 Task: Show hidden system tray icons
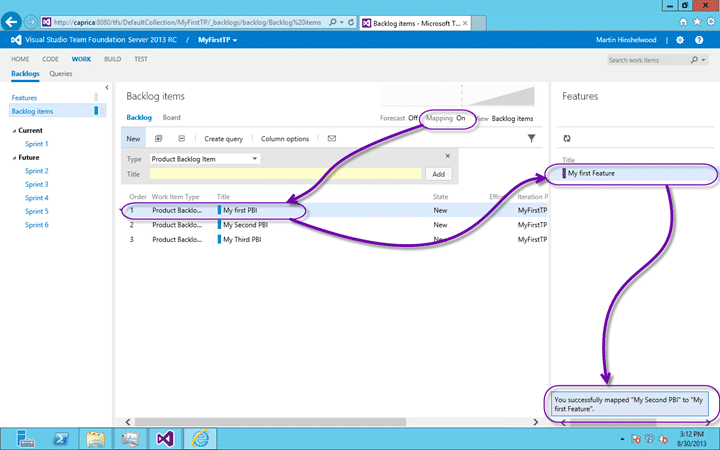point(622,439)
